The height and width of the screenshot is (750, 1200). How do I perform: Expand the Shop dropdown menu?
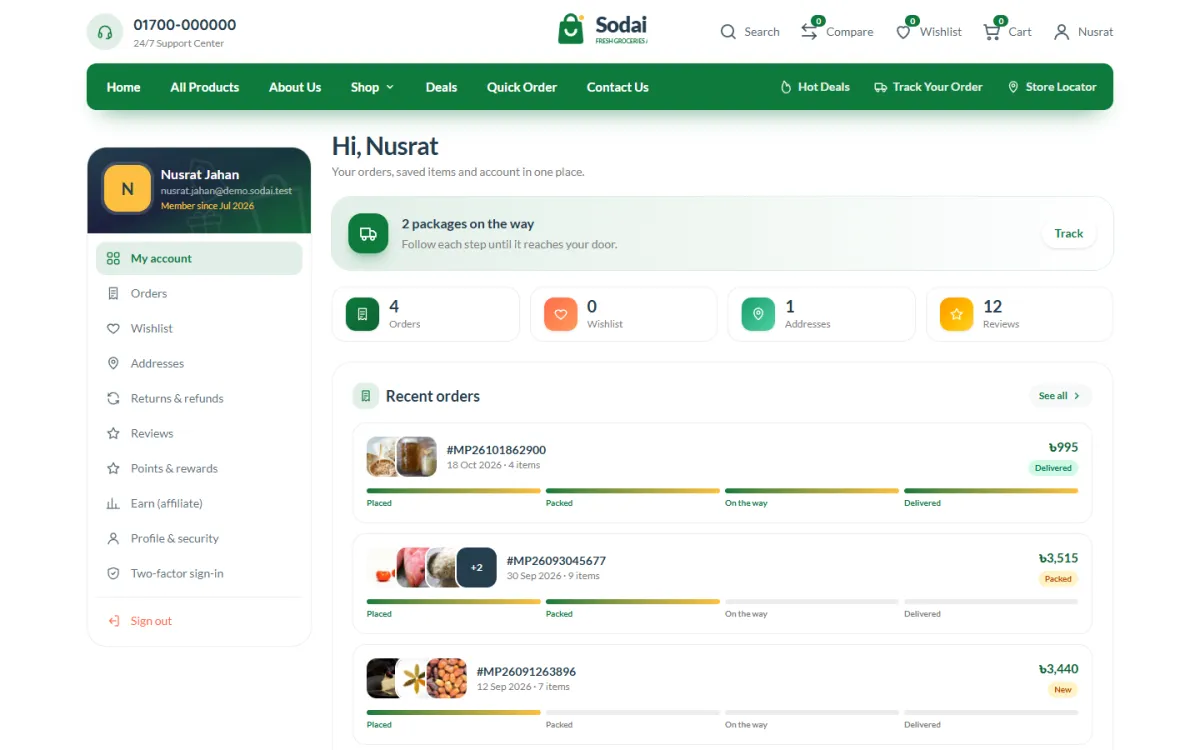click(373, 87)
